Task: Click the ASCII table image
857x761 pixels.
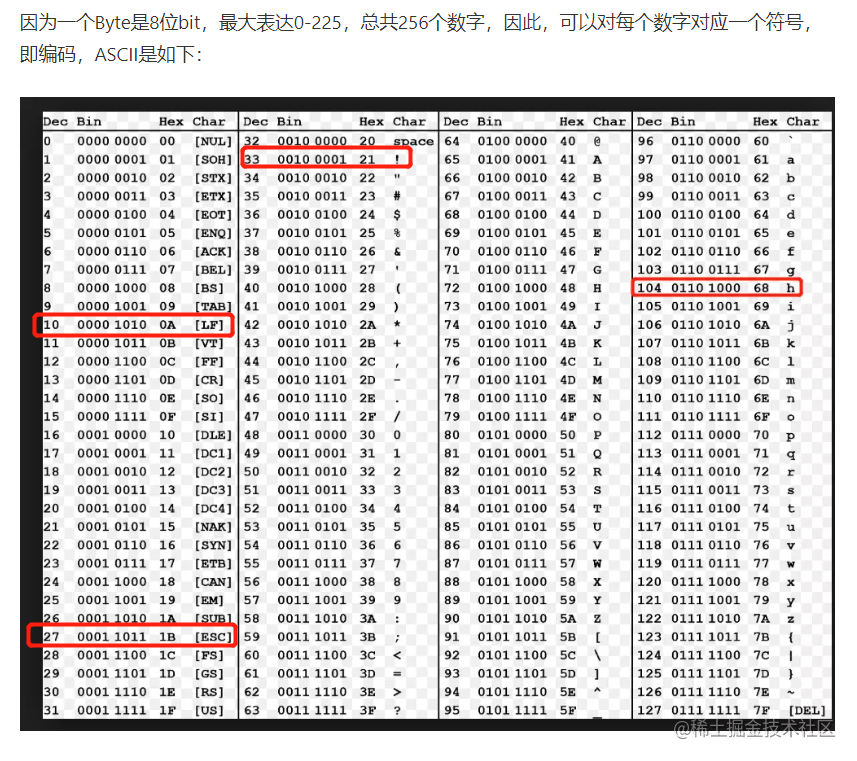Action: coord(430,420)
